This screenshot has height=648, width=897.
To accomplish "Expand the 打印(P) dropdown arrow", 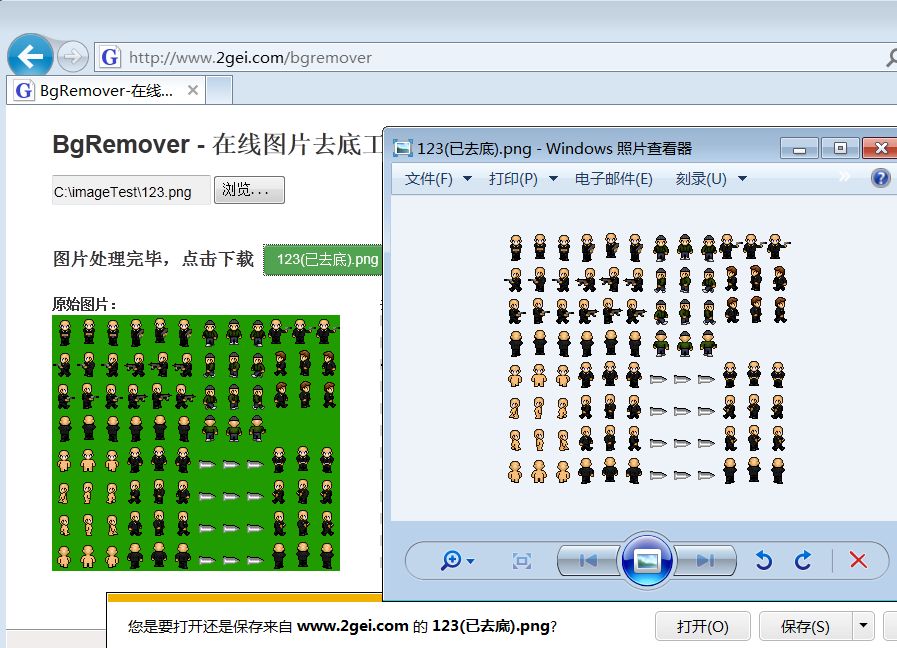I will (x=553, y=179).
